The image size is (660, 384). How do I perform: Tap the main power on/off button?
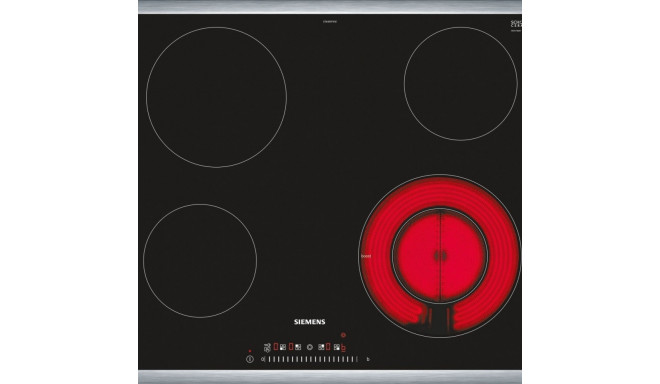click(250, 359)
